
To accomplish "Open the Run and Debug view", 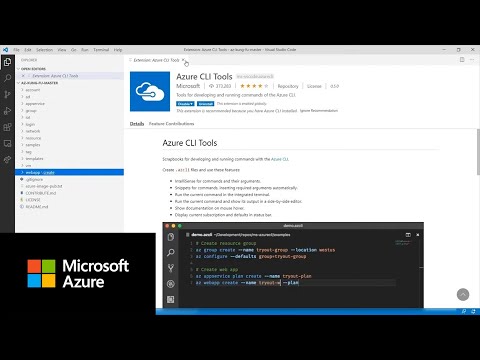I will tap(7, 111).
